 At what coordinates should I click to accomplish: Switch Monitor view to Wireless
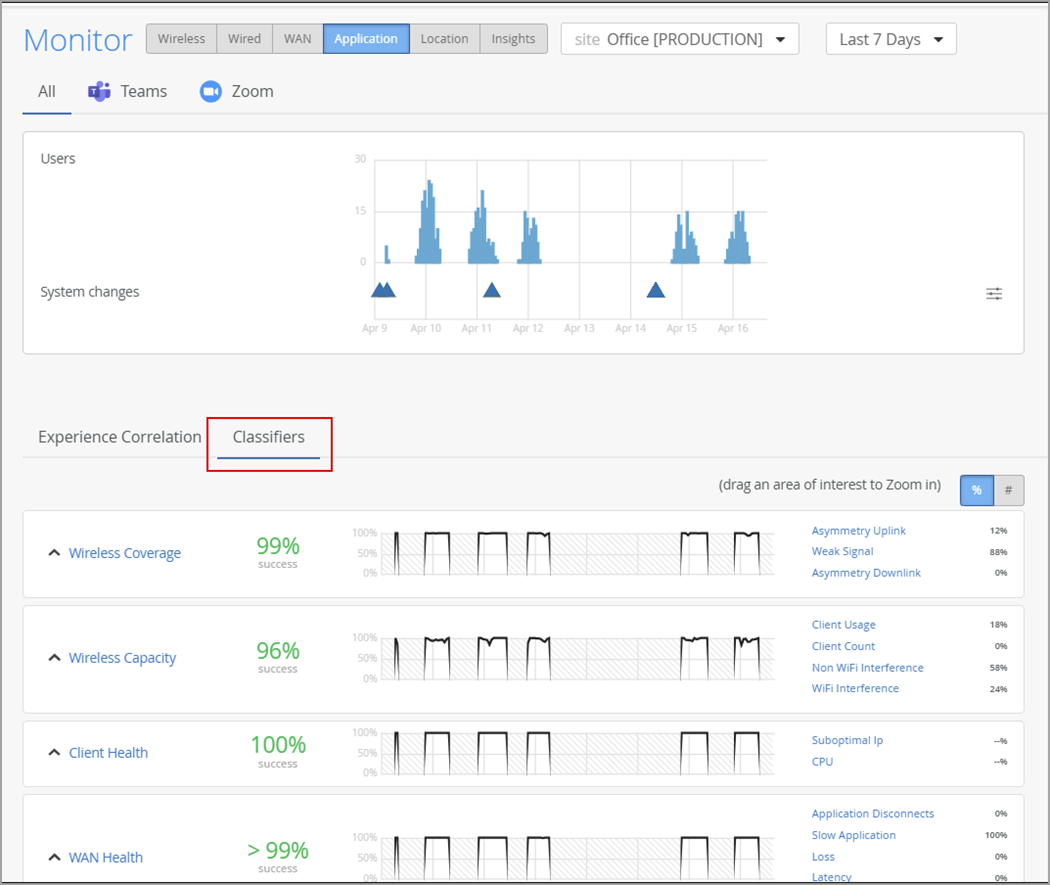coord(181,39)
